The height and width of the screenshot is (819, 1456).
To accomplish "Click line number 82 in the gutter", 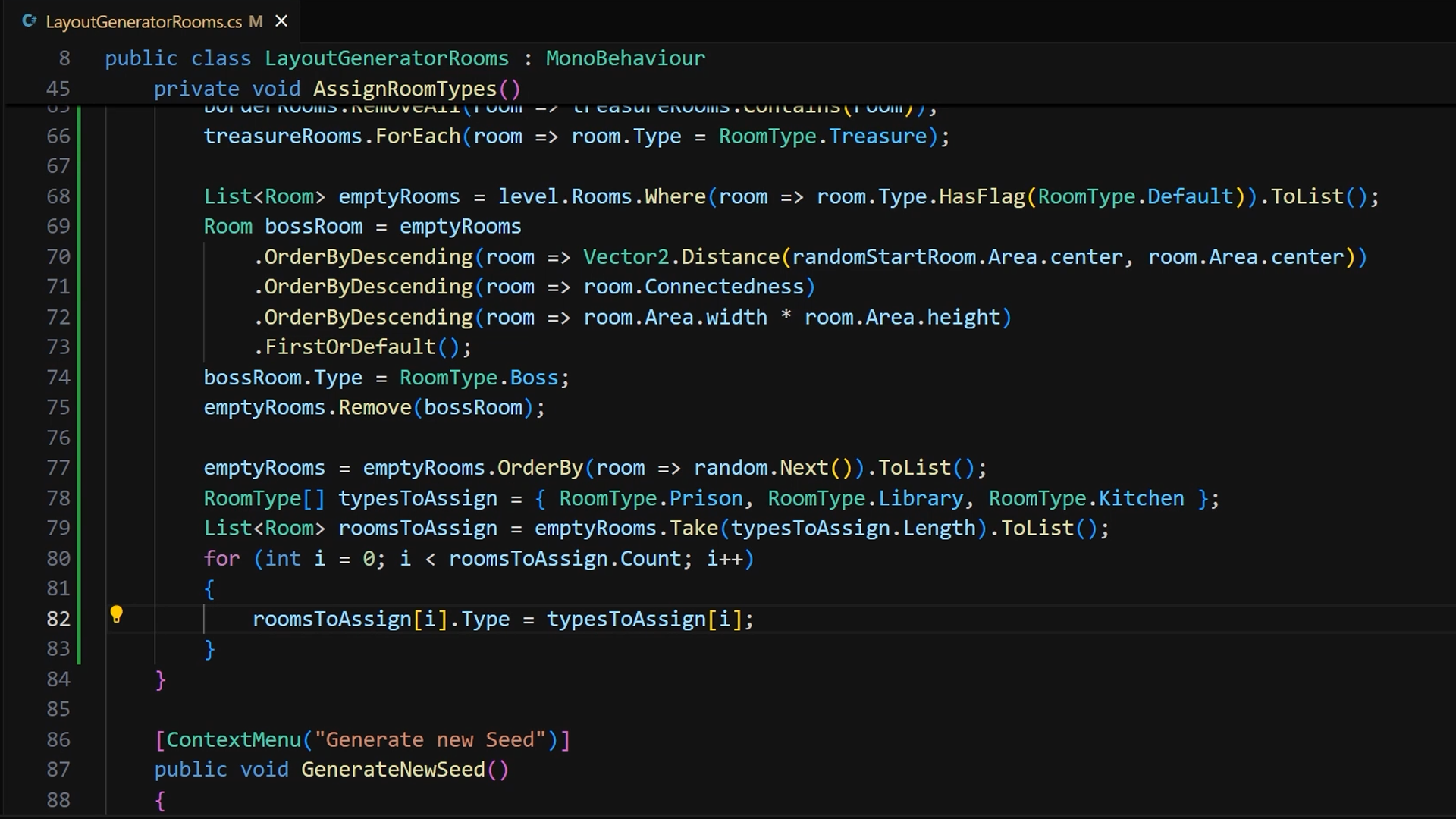I will 58,619.
